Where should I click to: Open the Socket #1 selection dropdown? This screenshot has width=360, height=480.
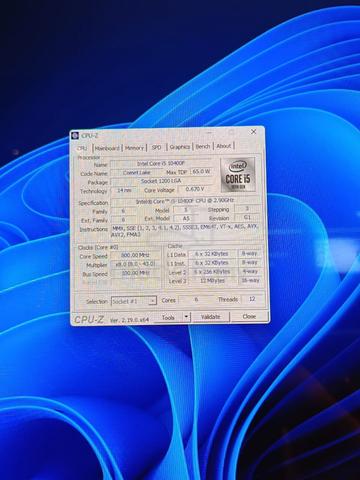(x=134, y=301)
